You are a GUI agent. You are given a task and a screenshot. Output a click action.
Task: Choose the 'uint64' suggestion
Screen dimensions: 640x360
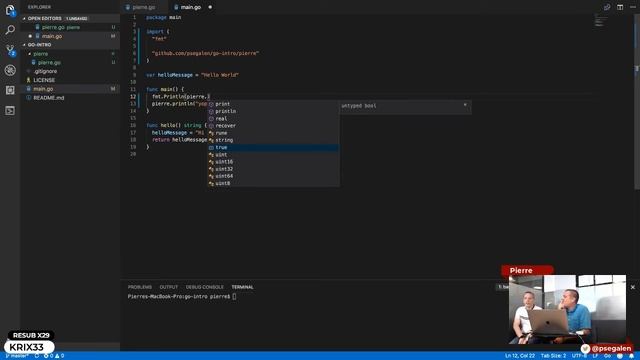[x=273, y=176]
